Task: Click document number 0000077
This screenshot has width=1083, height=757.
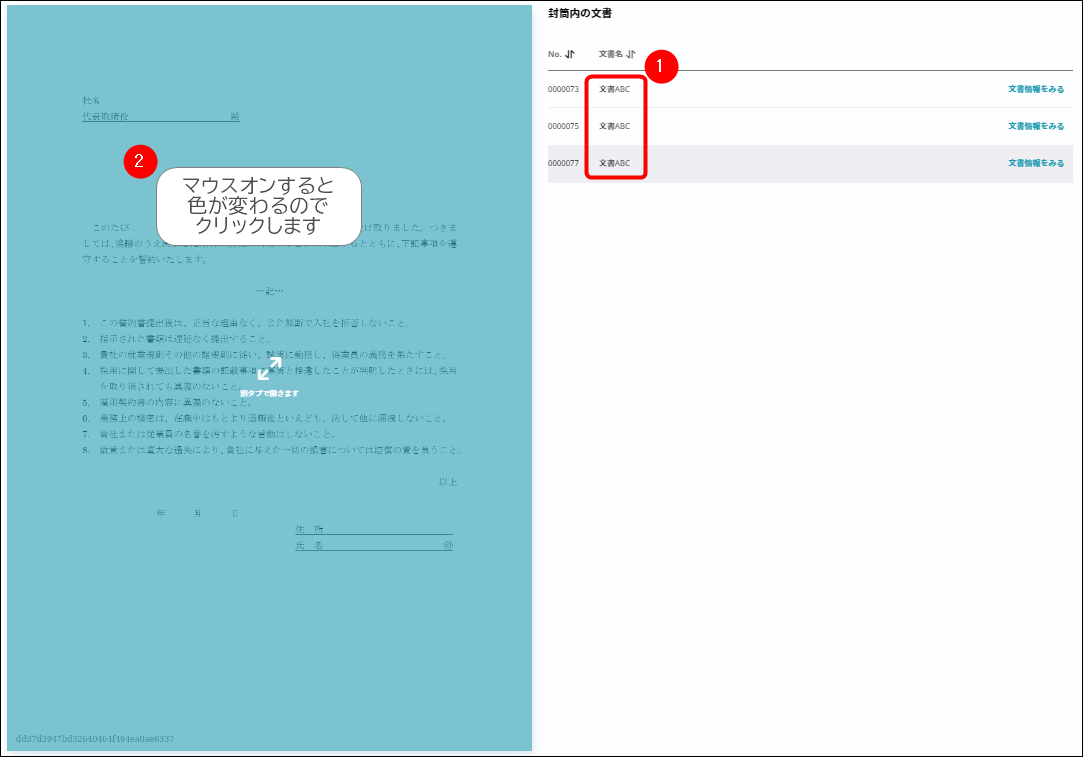Action: pyautogui.click(x=563, y=163)
